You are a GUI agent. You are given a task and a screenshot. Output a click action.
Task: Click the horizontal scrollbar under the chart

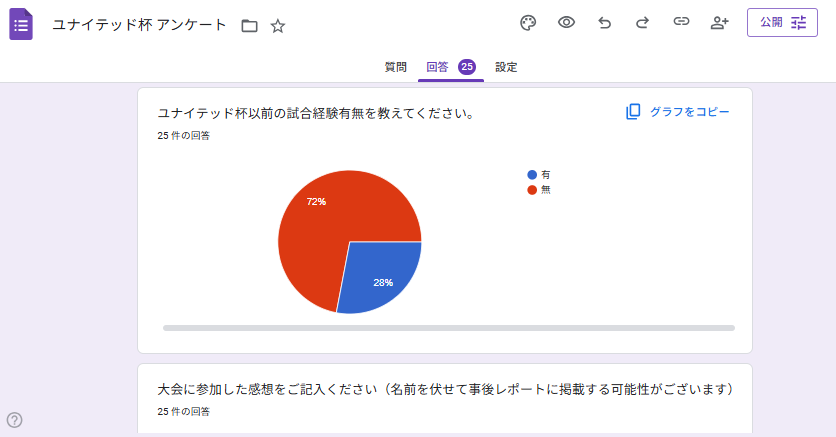(449, 328)
